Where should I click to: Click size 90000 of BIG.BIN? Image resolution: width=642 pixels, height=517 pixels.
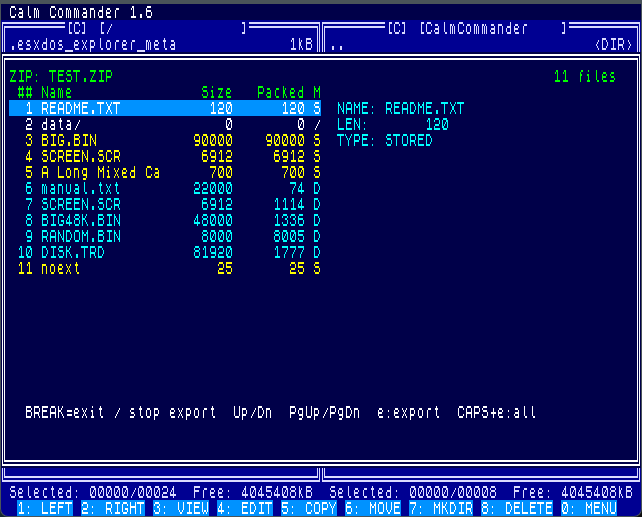[x=212, y=140]
